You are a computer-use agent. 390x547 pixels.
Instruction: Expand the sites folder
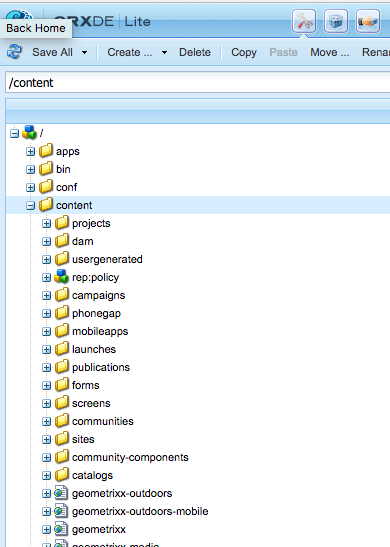[x=46, y=440]
